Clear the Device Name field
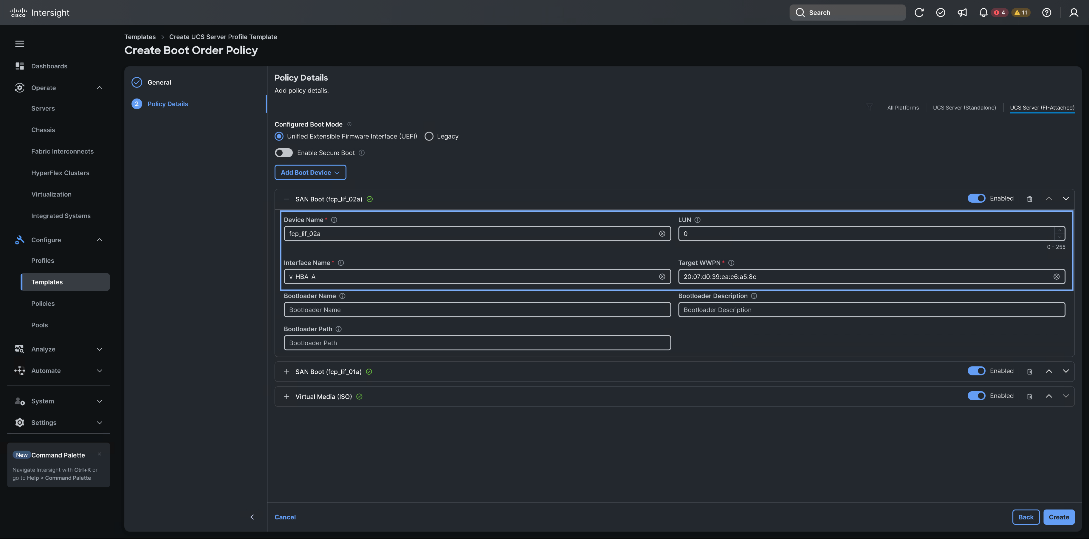Viewport: 1089px width, 539px height. click(x=662, y=234)
